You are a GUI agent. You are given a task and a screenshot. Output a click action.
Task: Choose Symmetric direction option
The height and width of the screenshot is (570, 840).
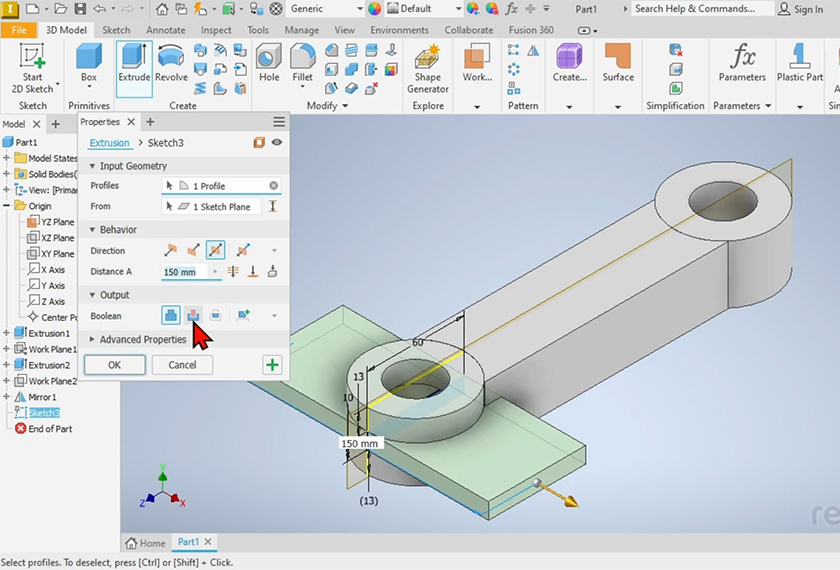click(215, 251)
